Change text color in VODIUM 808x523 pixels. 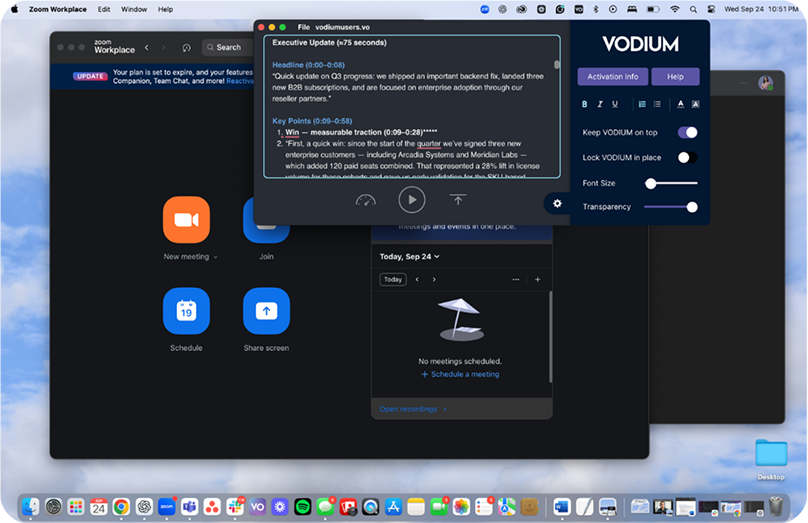tap(680, 104)
